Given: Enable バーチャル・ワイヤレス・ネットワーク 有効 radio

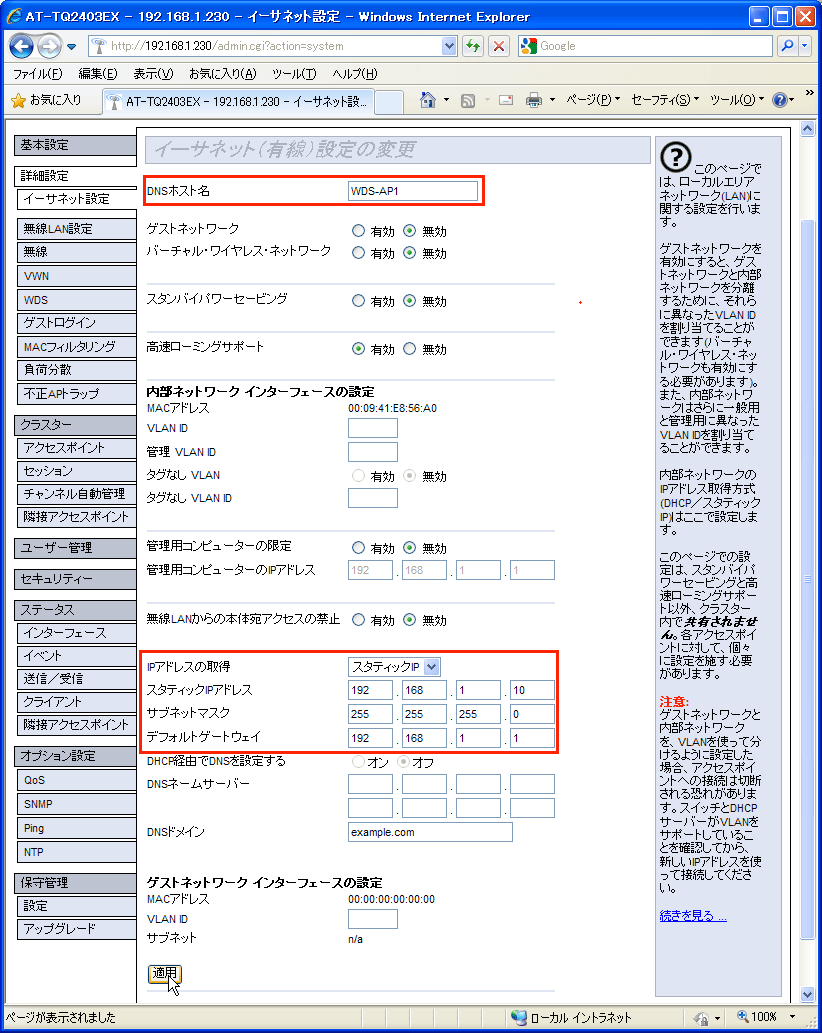Looking at the screenshot, I should (x=358, y=252).
